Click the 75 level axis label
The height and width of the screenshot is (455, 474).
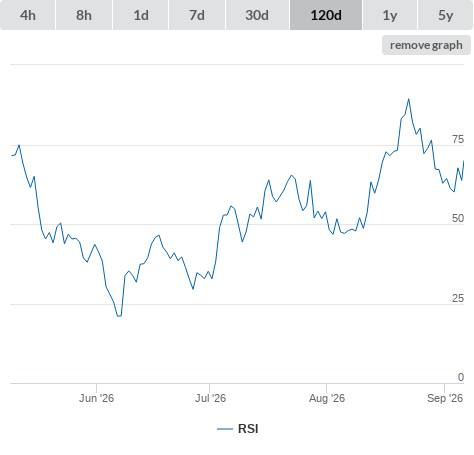click(x=458, y=139)
